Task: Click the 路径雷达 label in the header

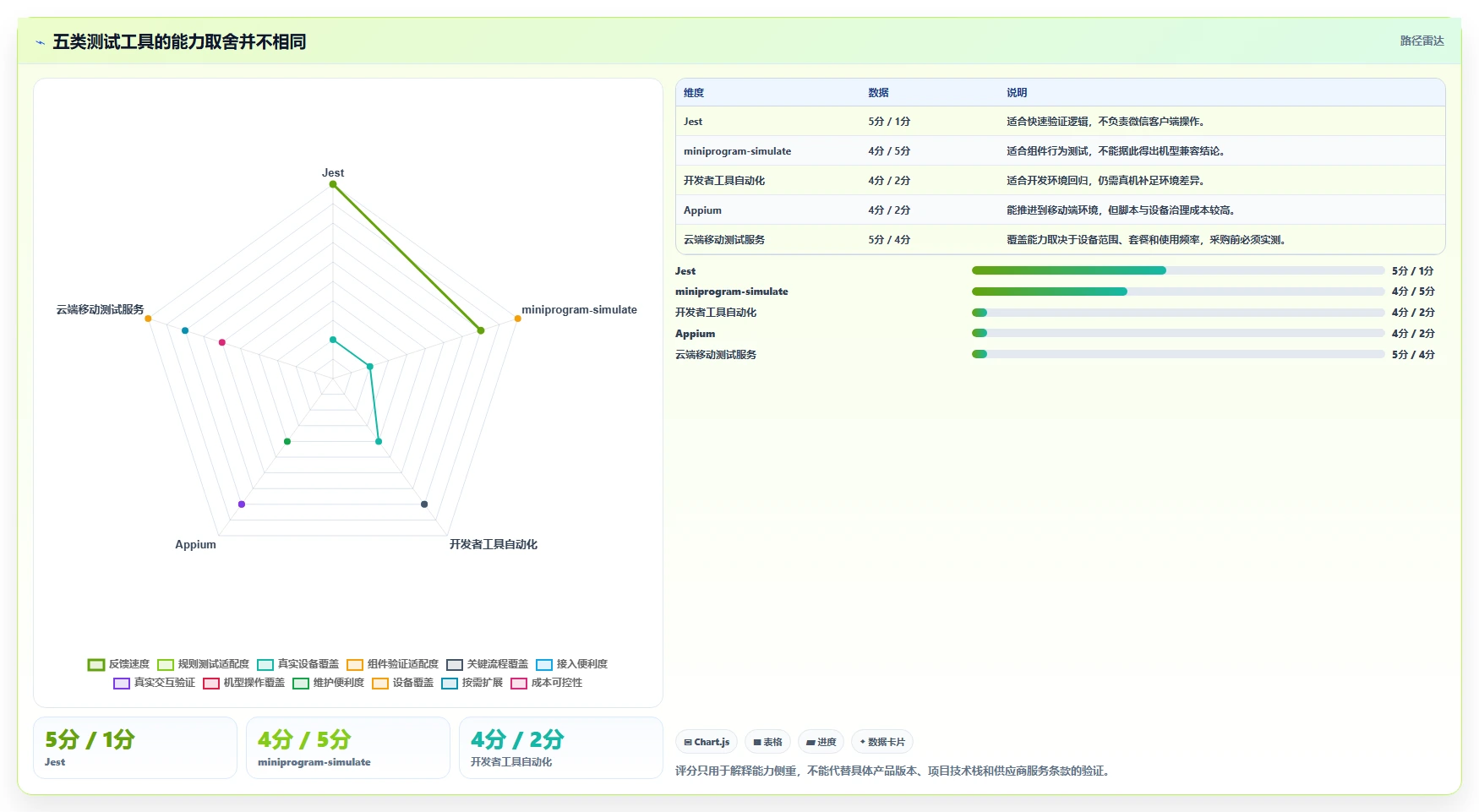Action: pos(1422,41)
